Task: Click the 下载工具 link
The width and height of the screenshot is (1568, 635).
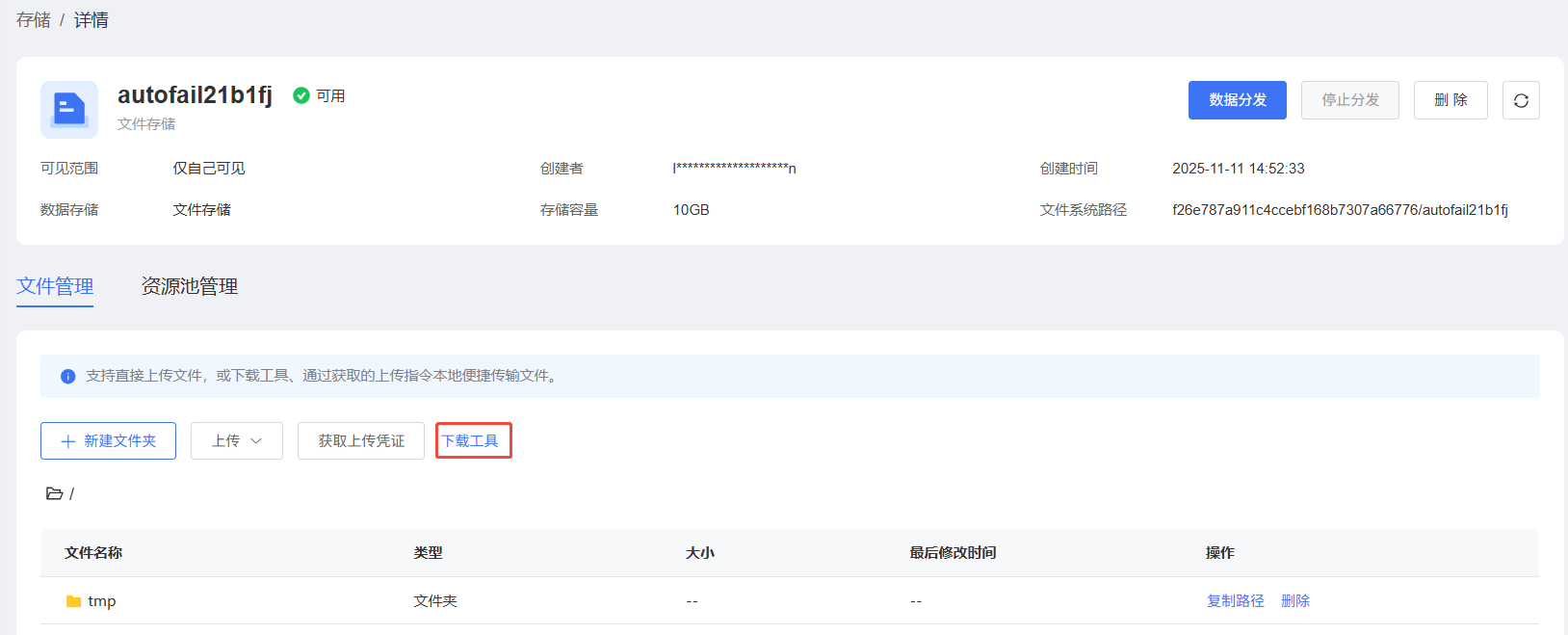Action: click(470, 440)
